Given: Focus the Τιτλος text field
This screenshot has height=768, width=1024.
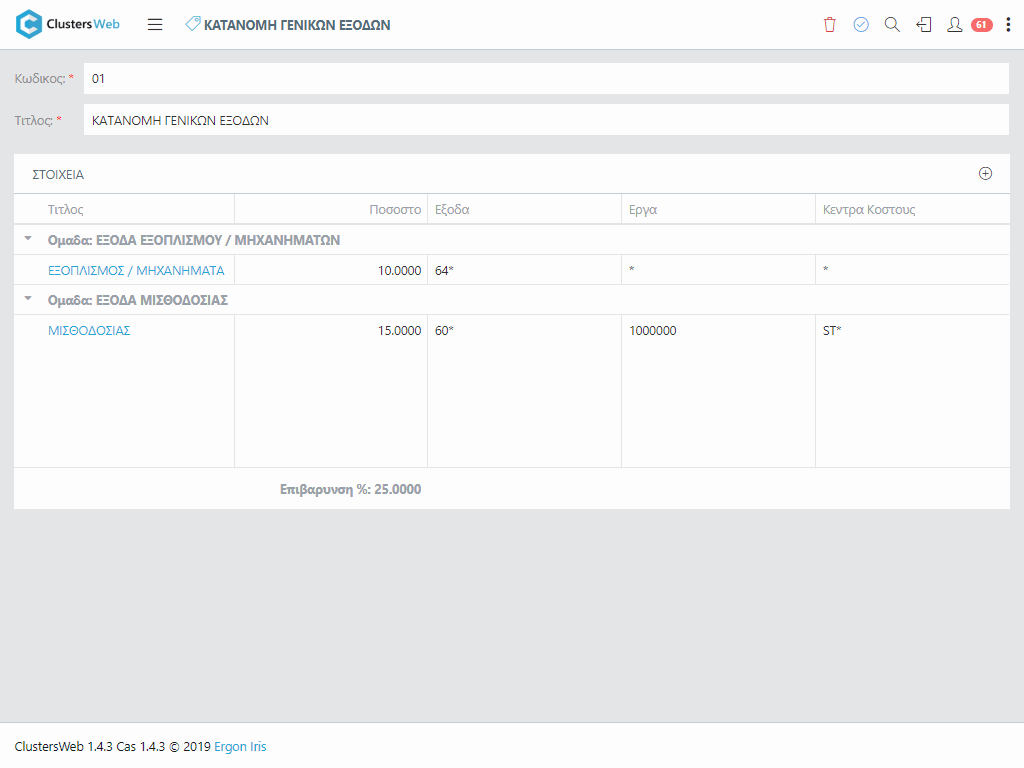Looking at the screenshot, I should point(545,120).
